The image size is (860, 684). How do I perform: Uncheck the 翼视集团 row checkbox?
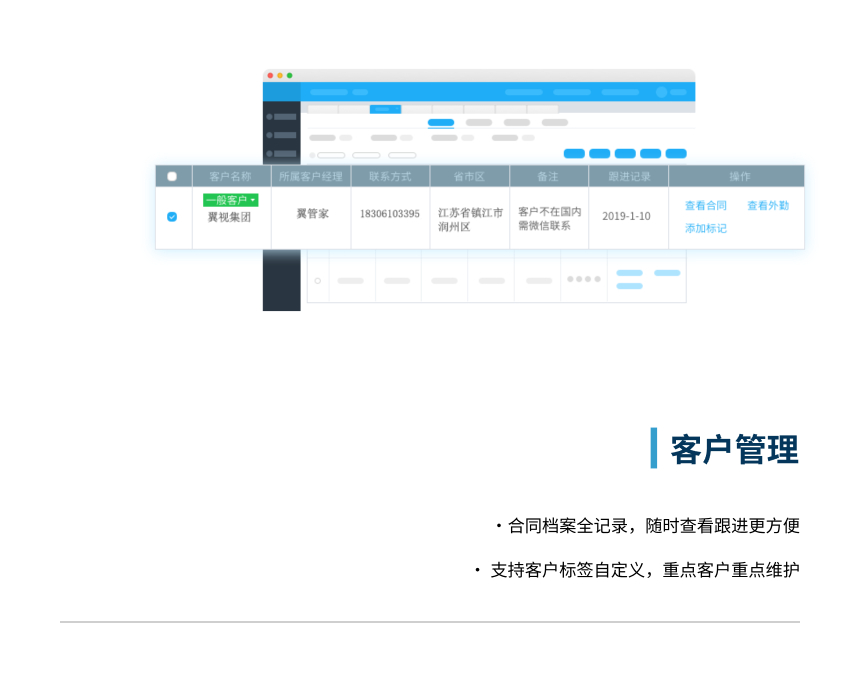[172, 216]
